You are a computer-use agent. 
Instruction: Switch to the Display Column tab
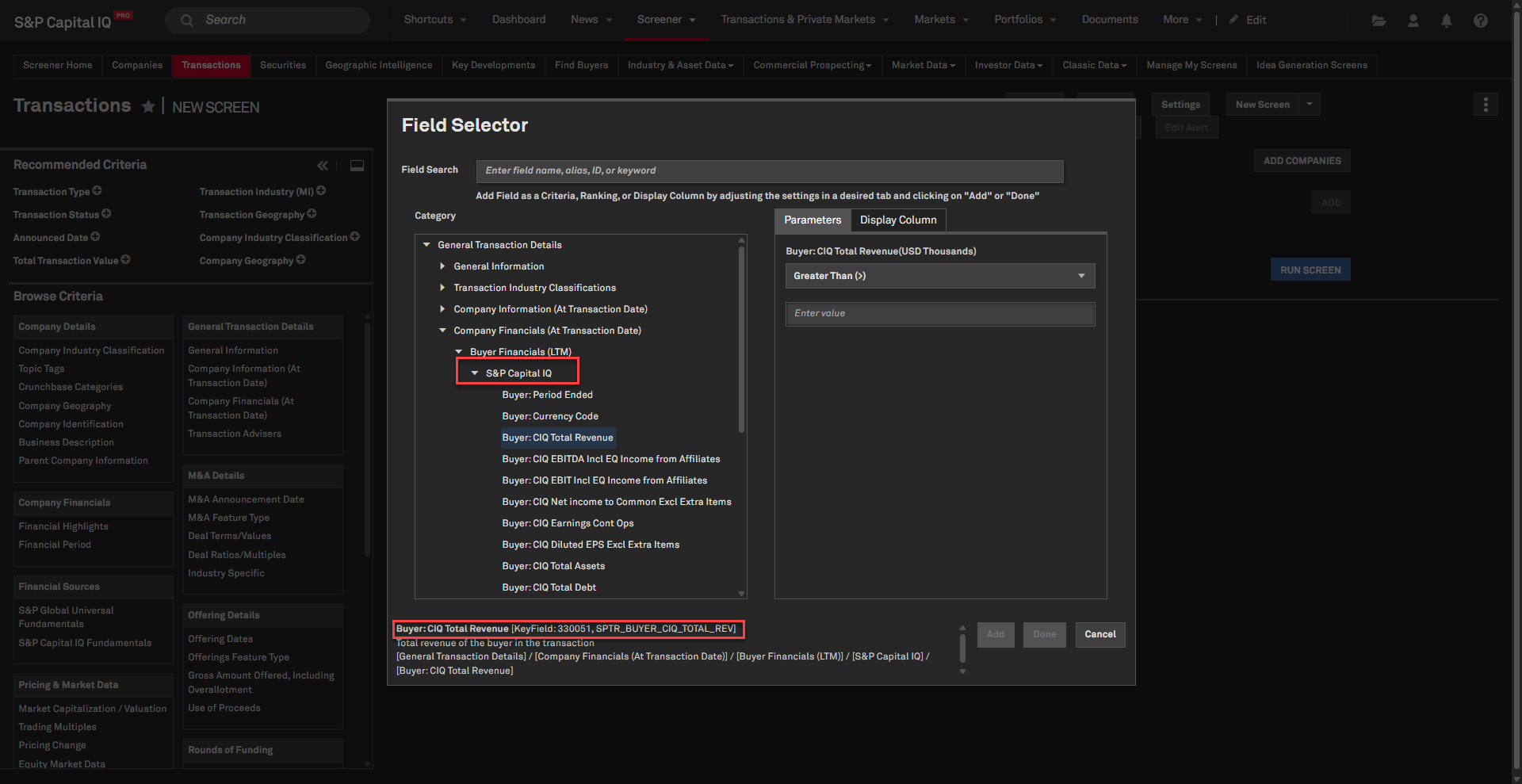tap(898, 220)
